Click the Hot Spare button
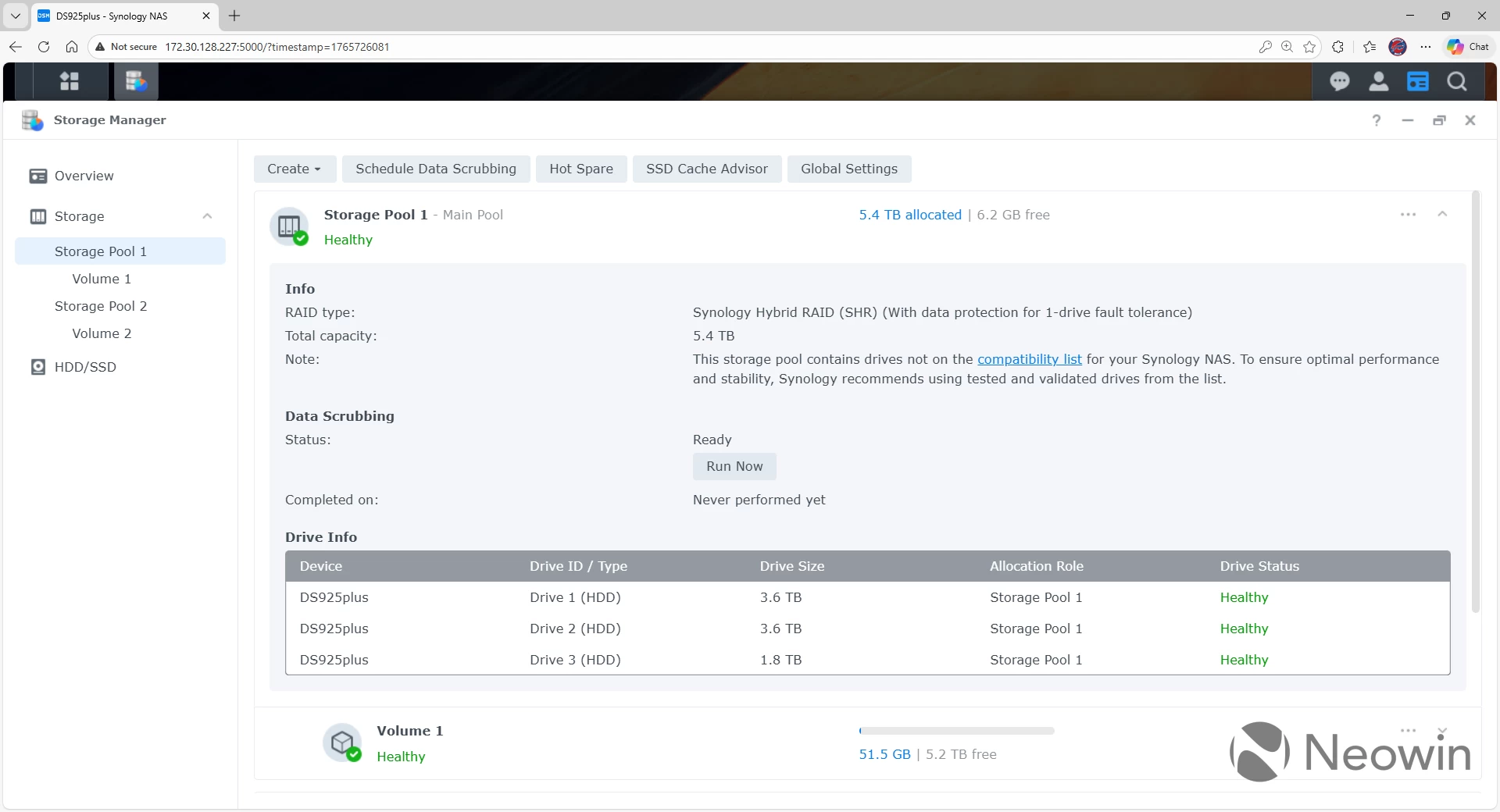The image size is (1500, 812). [581, 169]
